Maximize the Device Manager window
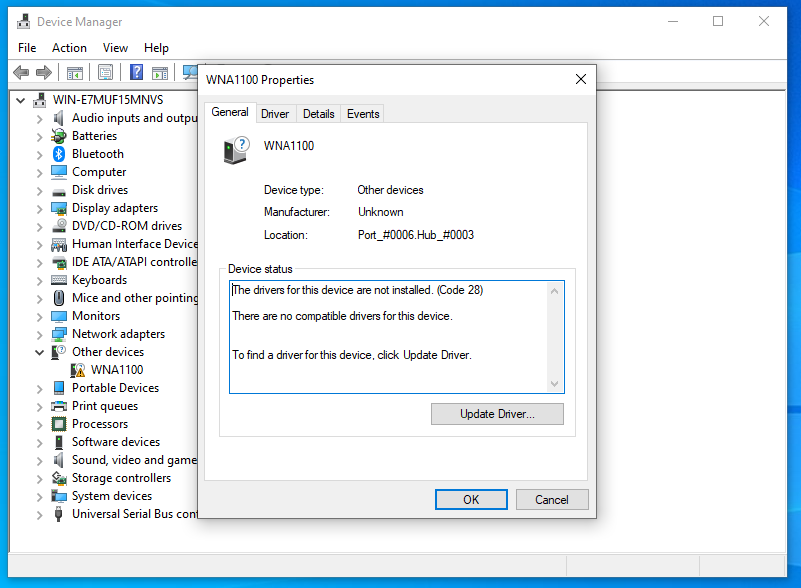This screenshot has height=588, width=801. pos(718,21)
